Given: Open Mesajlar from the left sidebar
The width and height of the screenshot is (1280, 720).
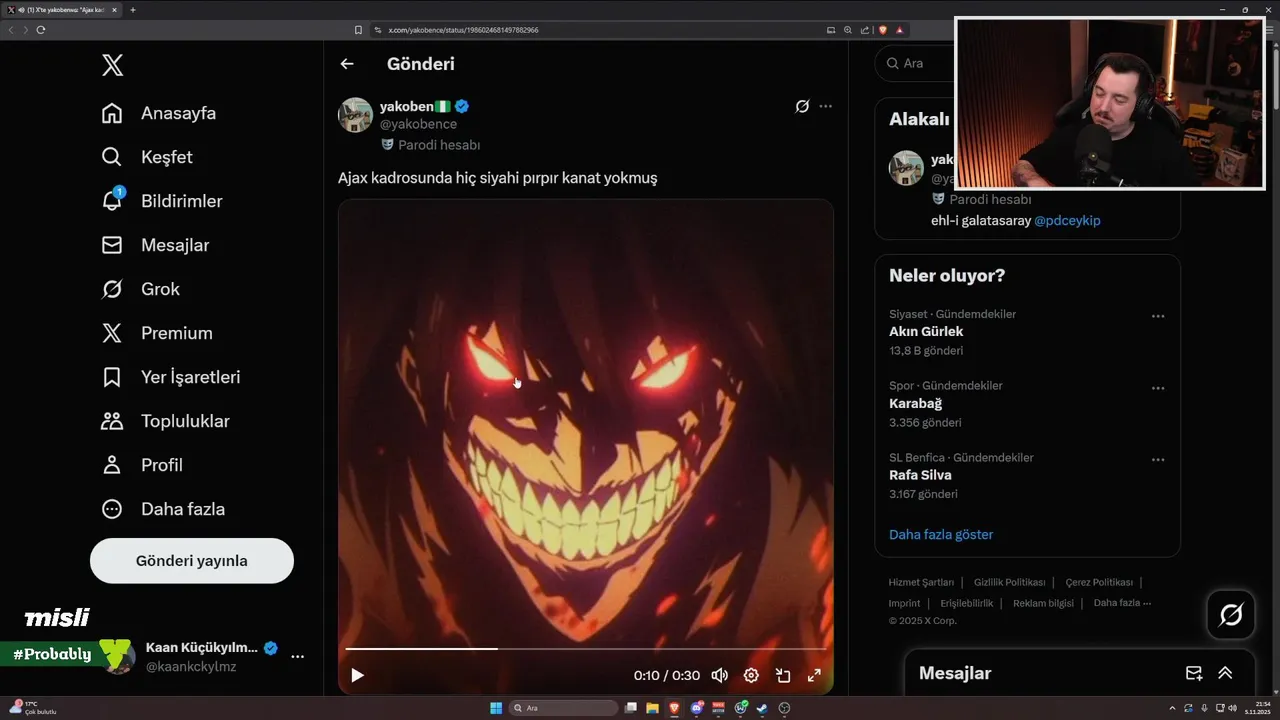Looking at the screenshot, I should point(155,245).
